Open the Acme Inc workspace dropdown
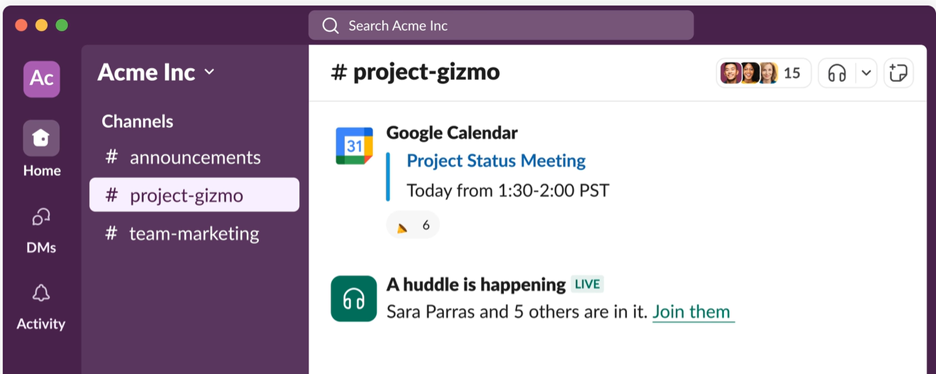The image size is (936, 374). (156, 72)
